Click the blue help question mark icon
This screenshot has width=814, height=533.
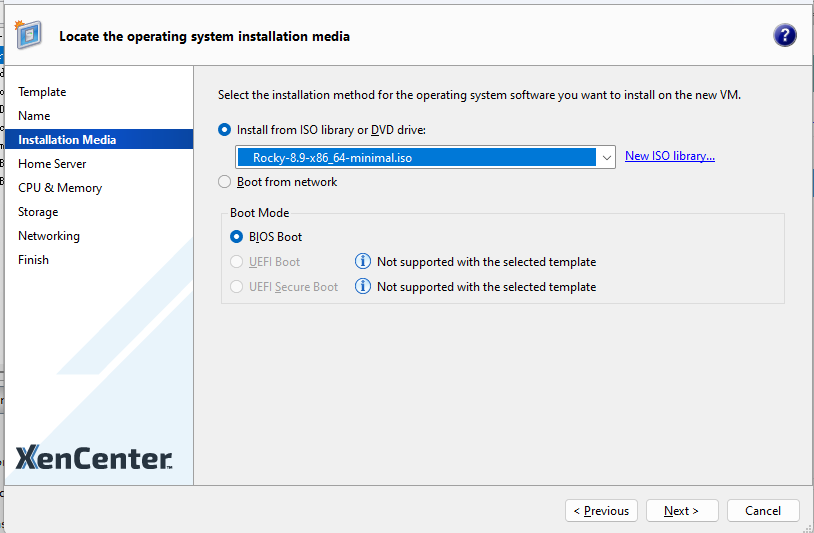(x=785, y=36)
